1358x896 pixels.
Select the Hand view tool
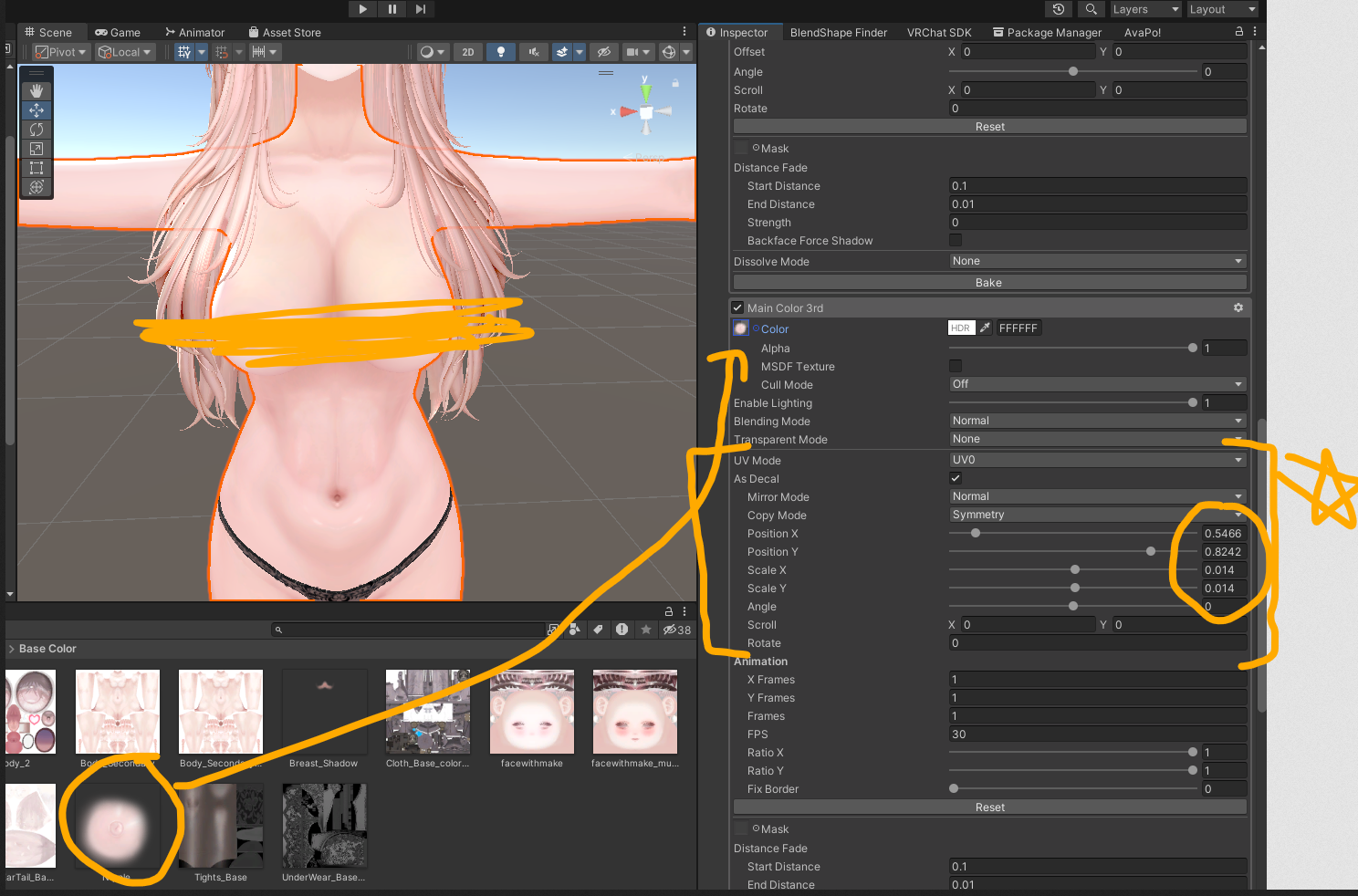37,91
